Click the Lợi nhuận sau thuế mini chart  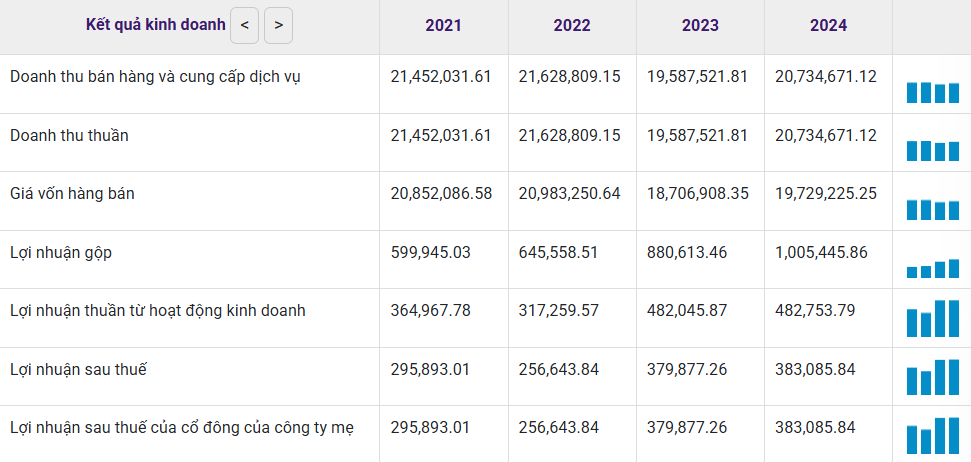click(932, 377)
